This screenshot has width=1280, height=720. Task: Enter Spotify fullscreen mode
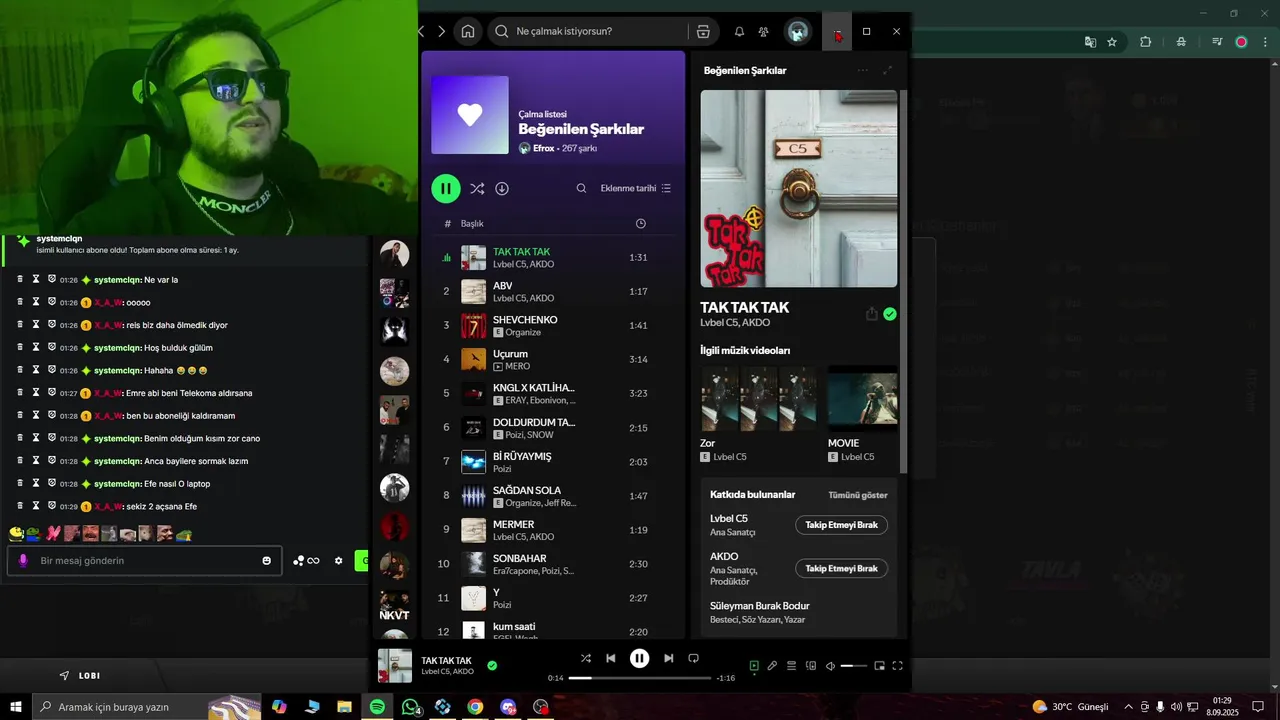[x=897, y=666]
